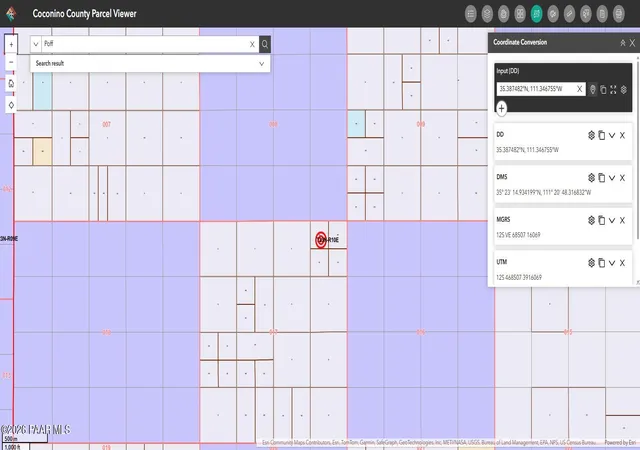The width and height of the screenshot is (640, 450).
Task: Select the DMS coordinate value text
Action: (543, 192)
